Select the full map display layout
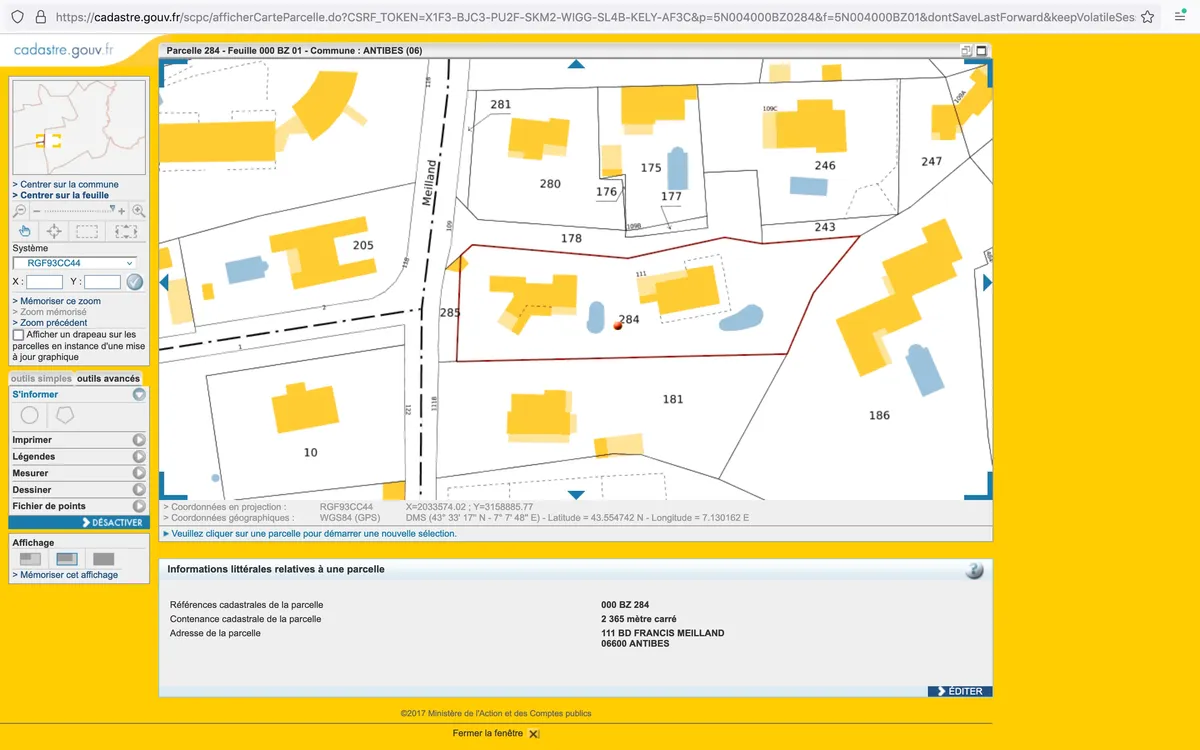The image size is (1200, 750). (x=103, y=559)
